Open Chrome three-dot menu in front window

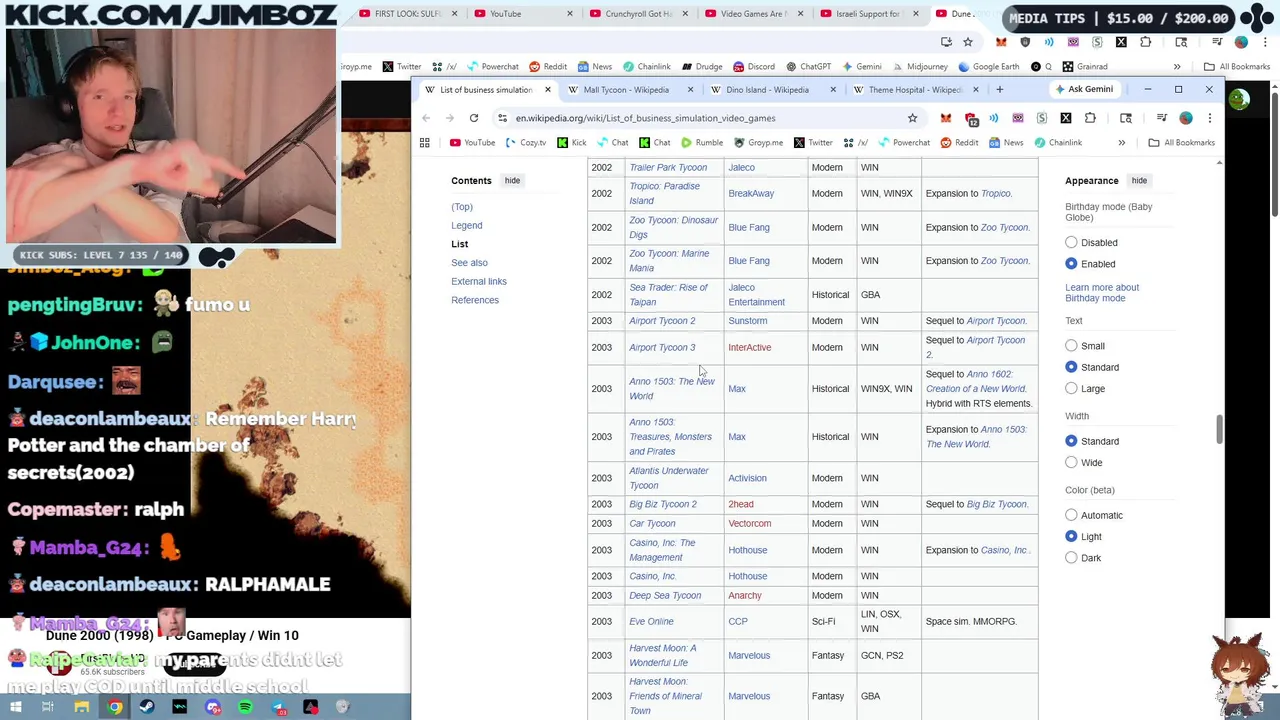(1209, 118)
